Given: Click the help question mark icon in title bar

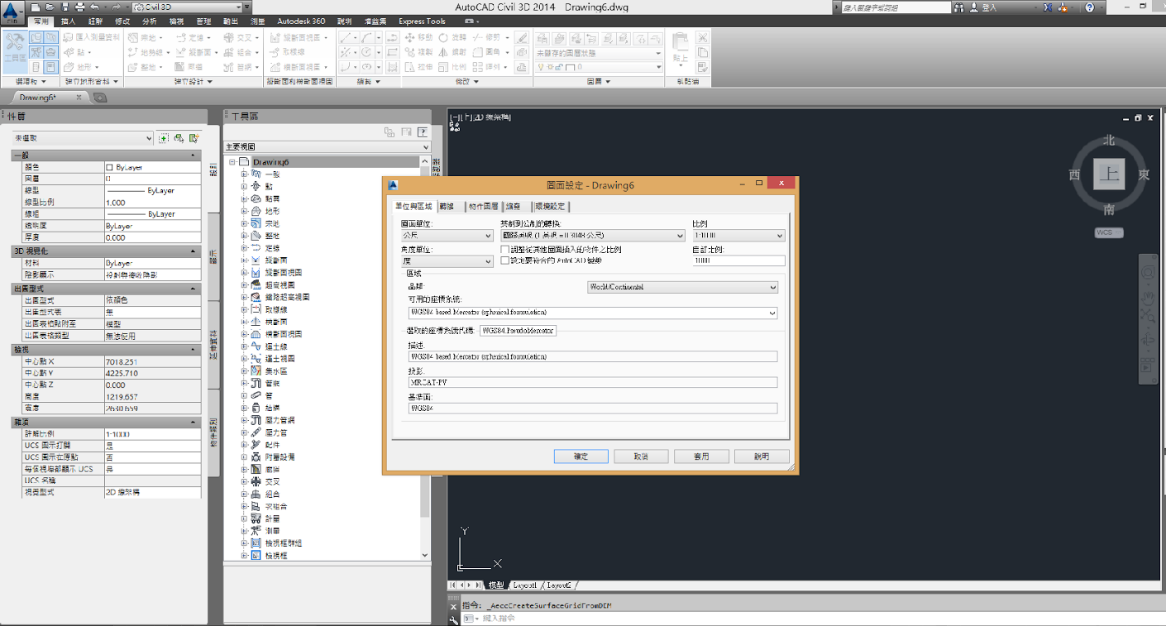Looking at the screenshot, I should (1089, 7).
